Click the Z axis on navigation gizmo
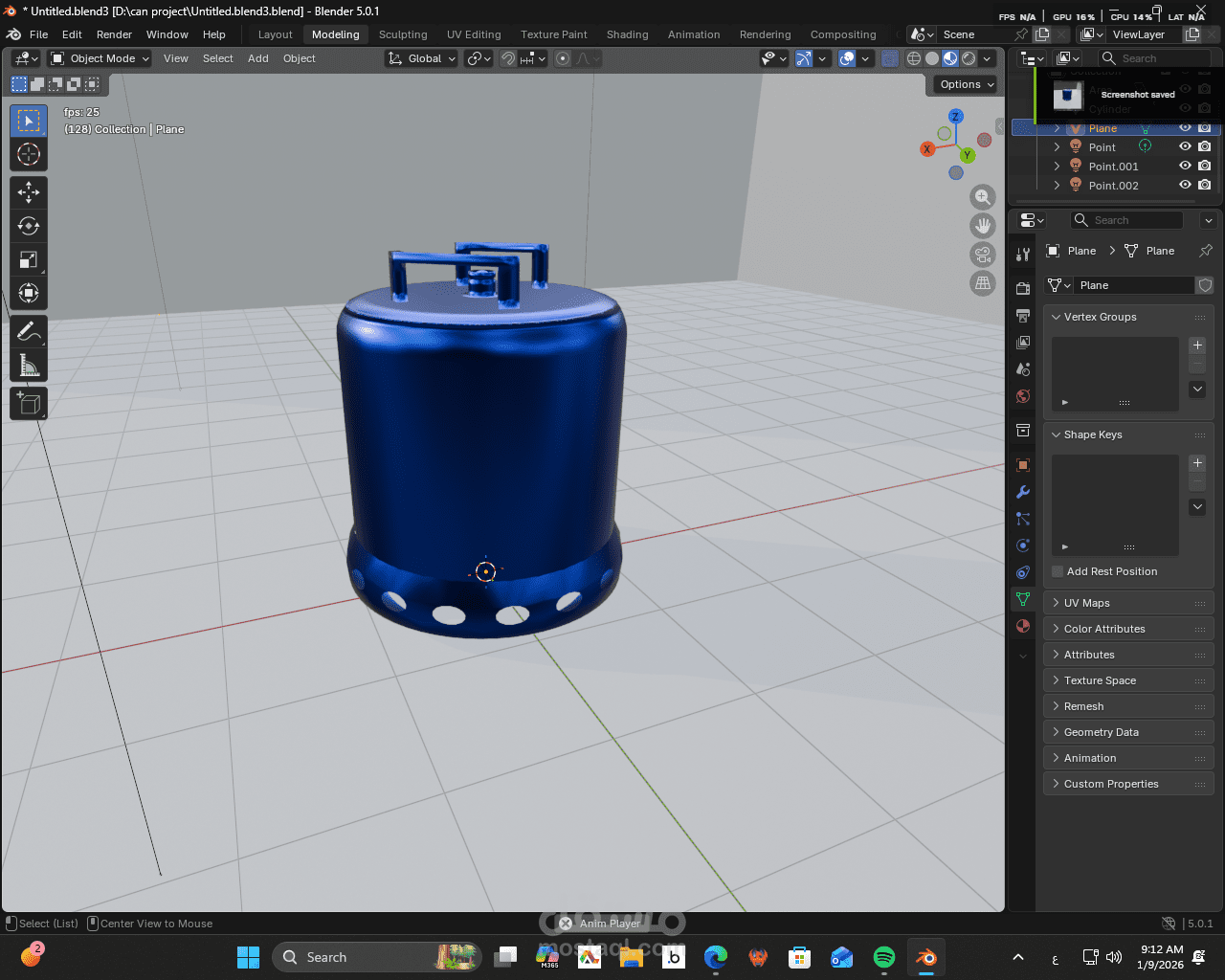This screenshot has width=1225, height=980. coord(956,116)
